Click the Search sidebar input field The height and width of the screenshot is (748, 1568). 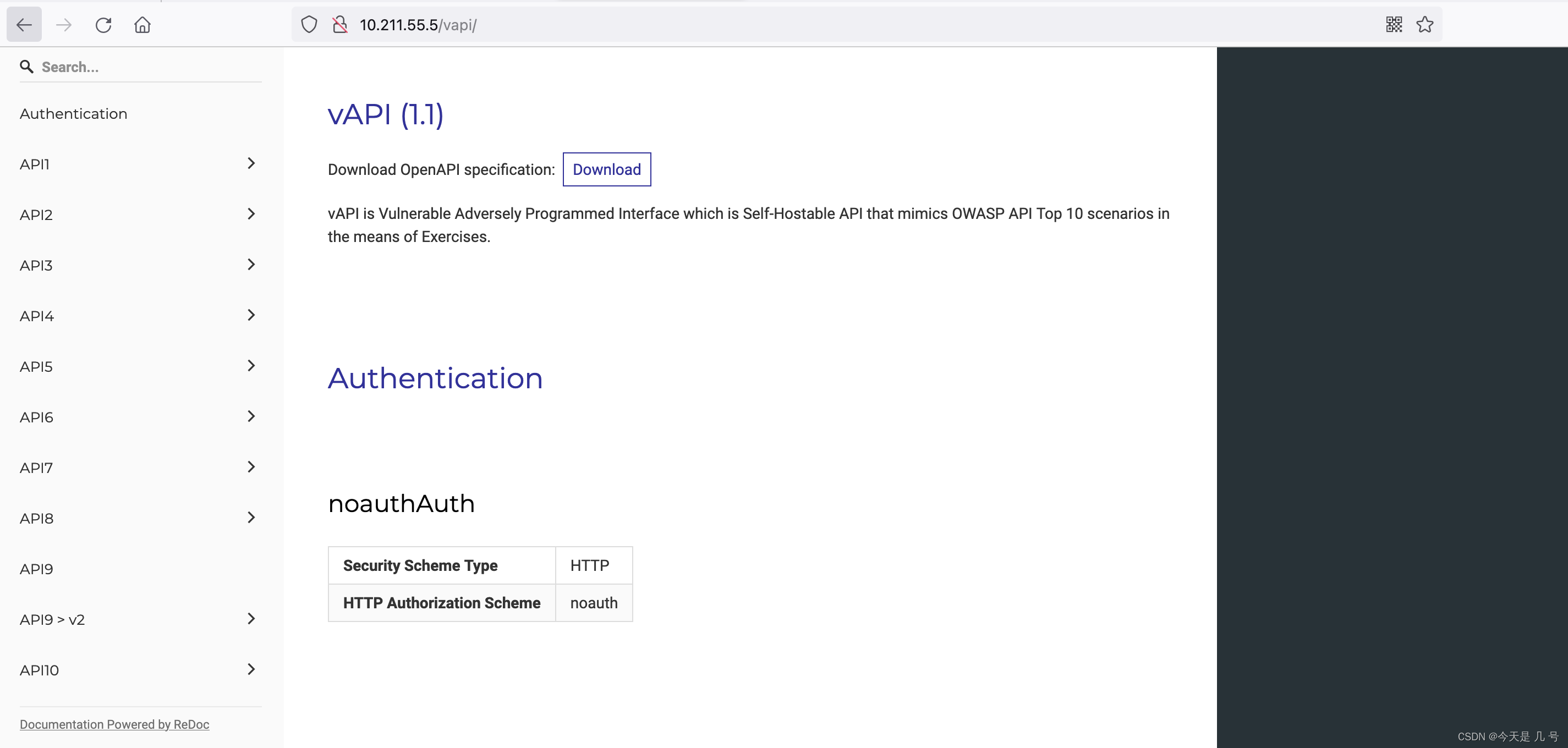[x=140, y=66]
